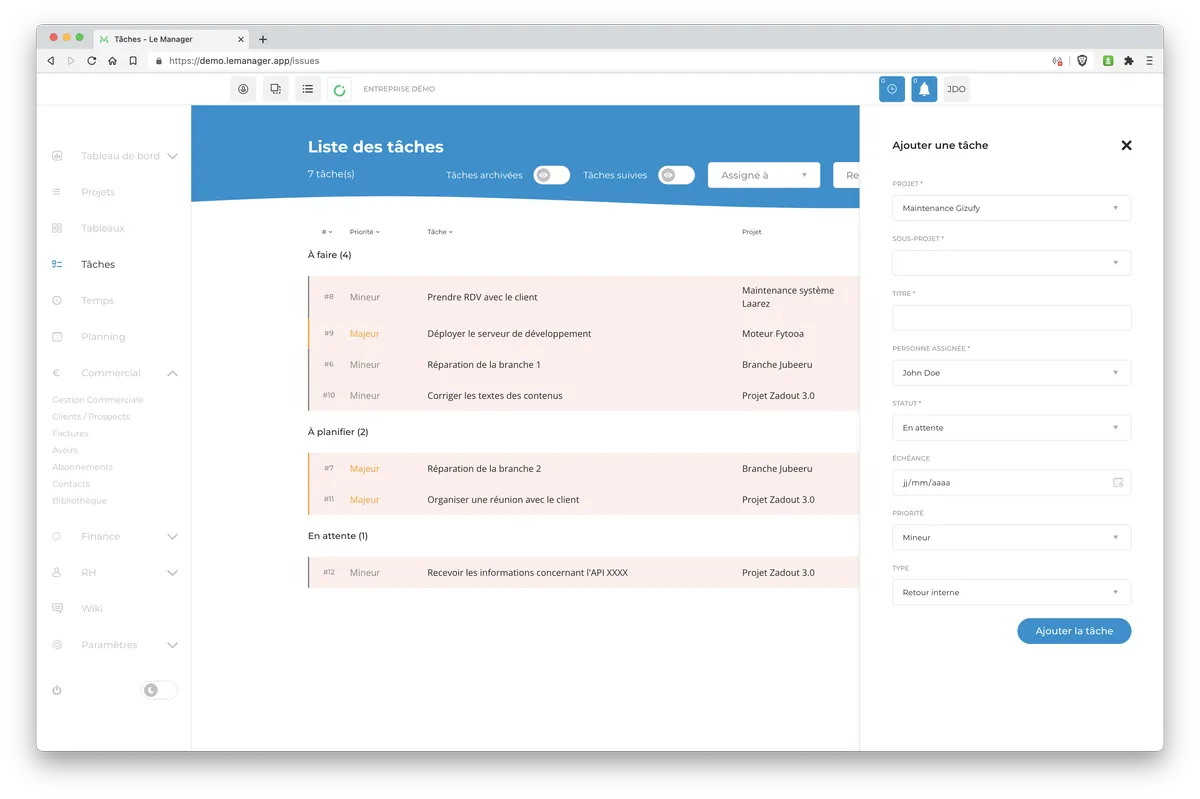Click the green refresh spinner icon
The width and height of the screenshot is (1200, 799).
340,90
